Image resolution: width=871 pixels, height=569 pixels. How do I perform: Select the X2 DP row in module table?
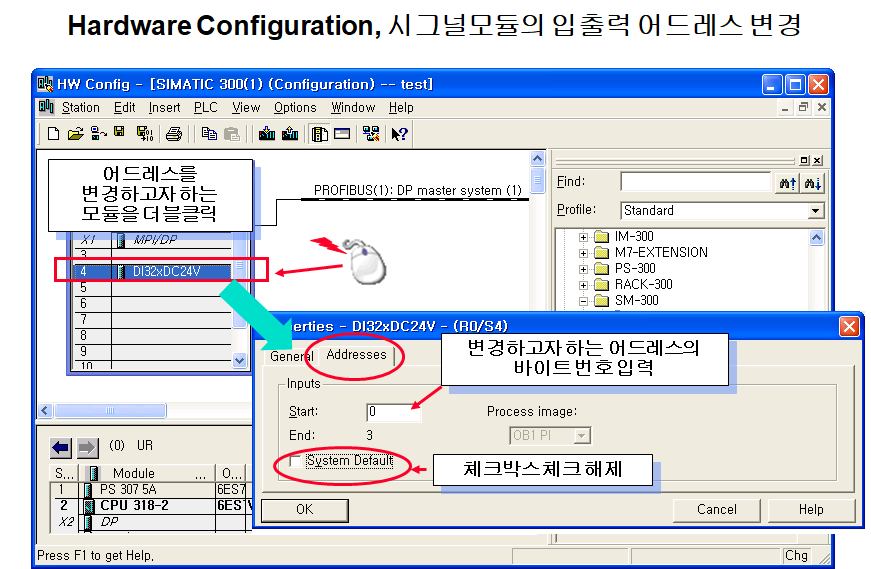coord(151,522)
